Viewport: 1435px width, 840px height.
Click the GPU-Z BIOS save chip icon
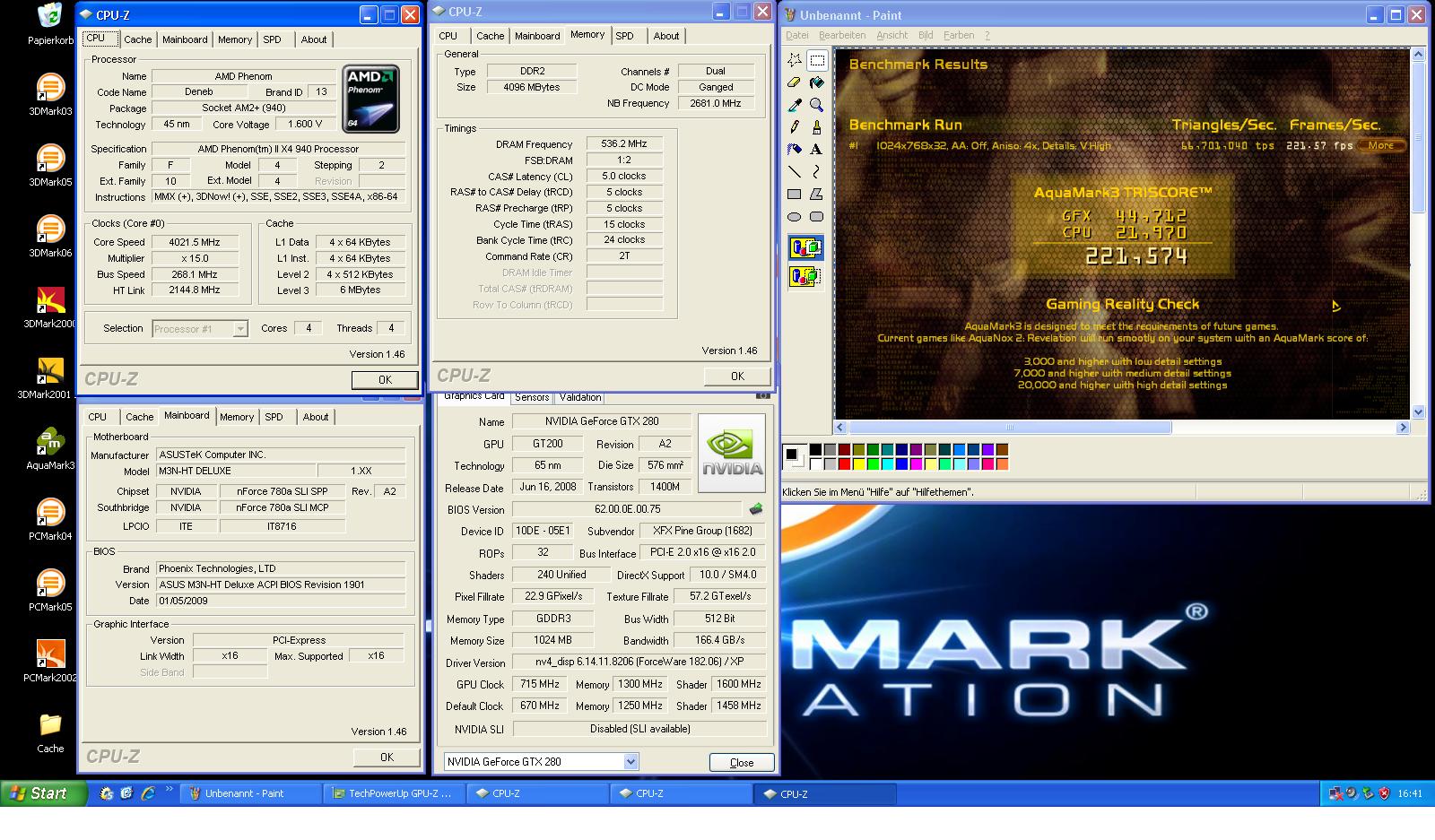coord(756,509)
